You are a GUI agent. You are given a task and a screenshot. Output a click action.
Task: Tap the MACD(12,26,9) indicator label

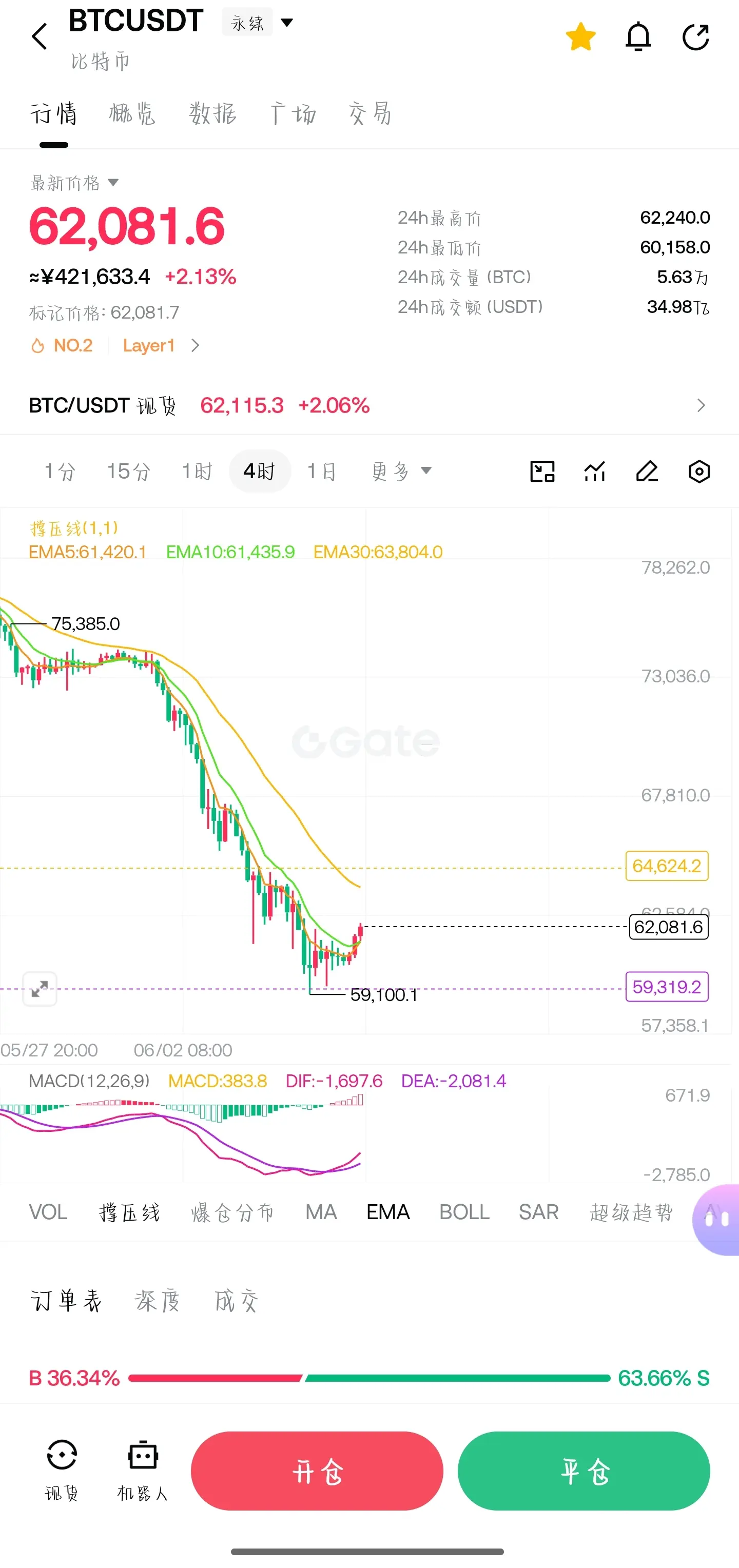click(x=89, y=1081)
